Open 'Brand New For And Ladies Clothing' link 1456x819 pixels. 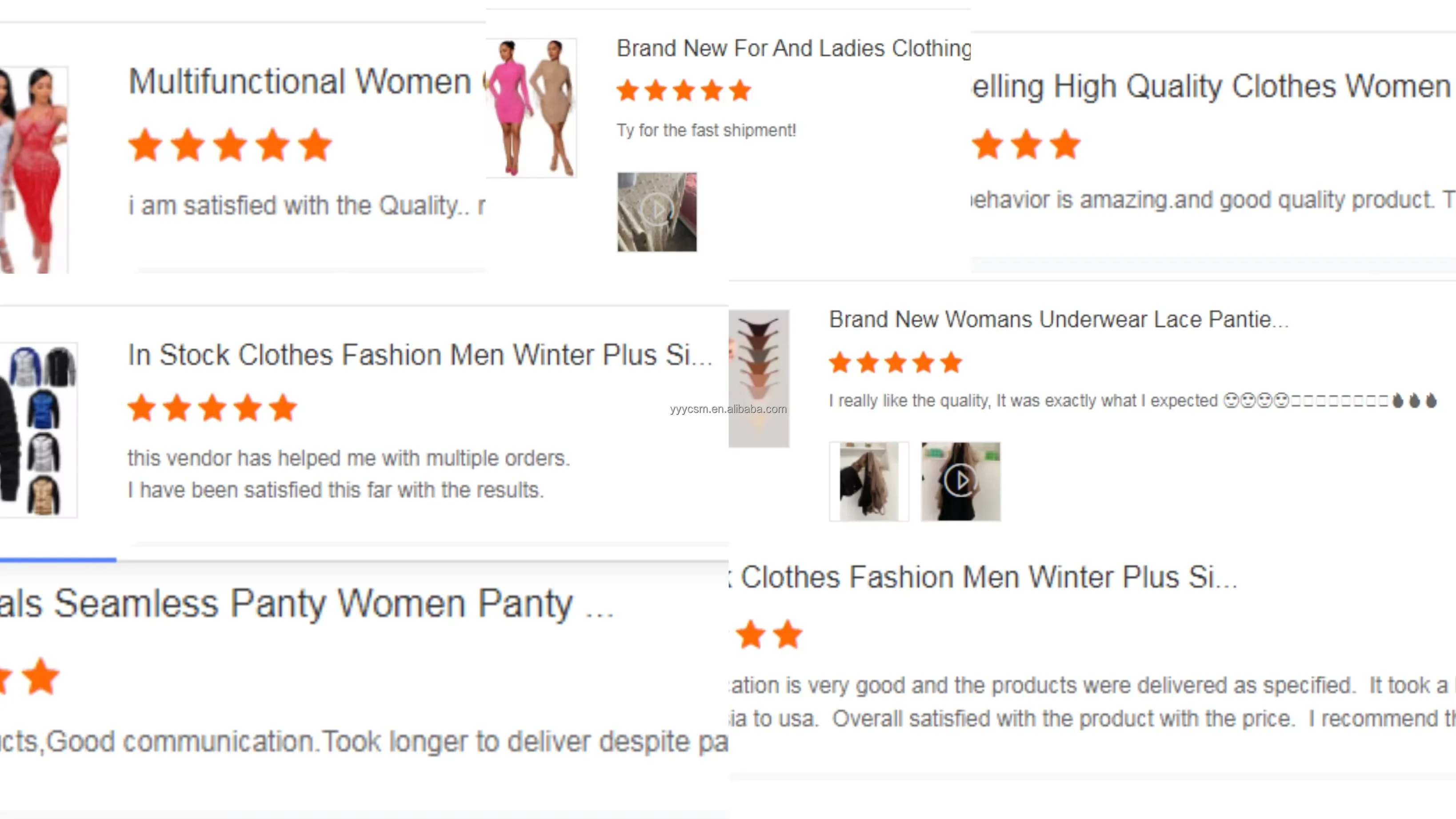pos(793,48)
